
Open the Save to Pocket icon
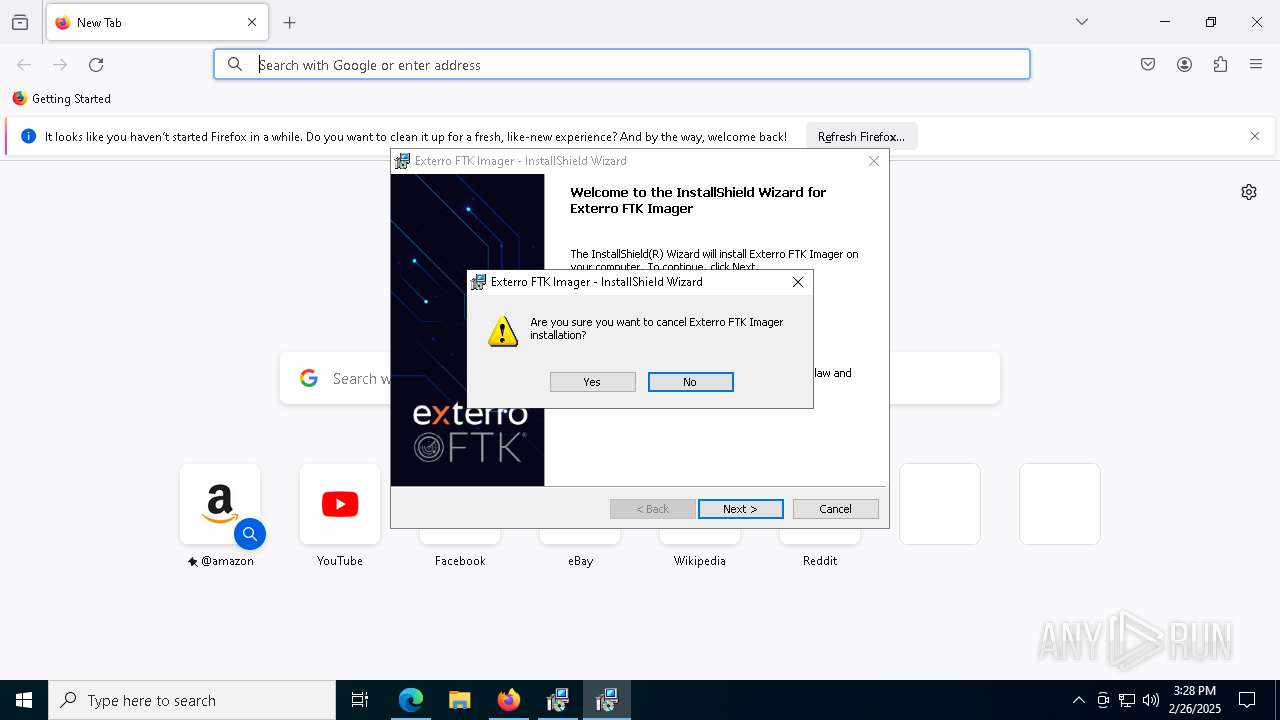coord(1148,65)
